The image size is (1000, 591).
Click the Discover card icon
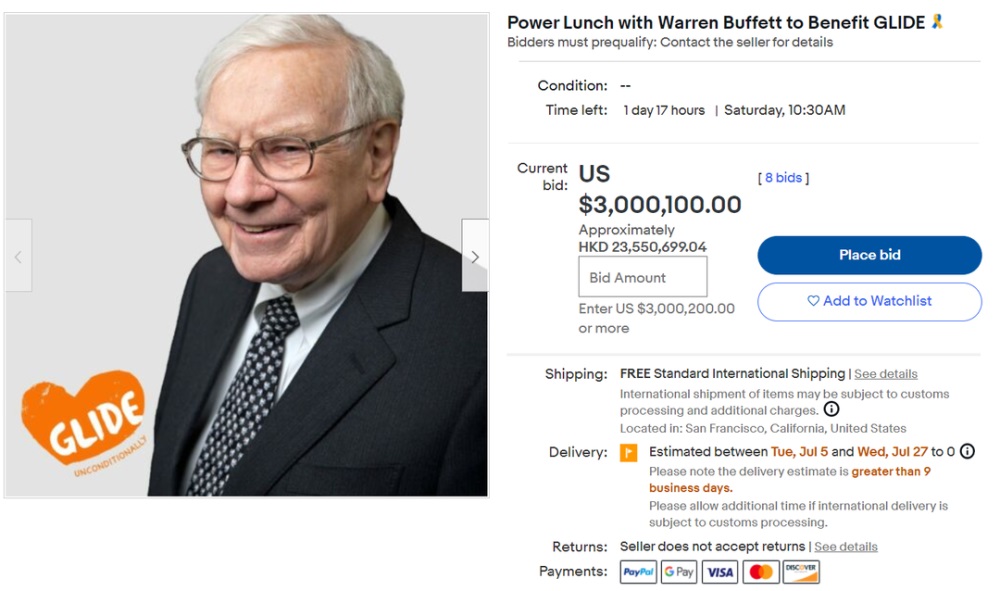(801, 572)
